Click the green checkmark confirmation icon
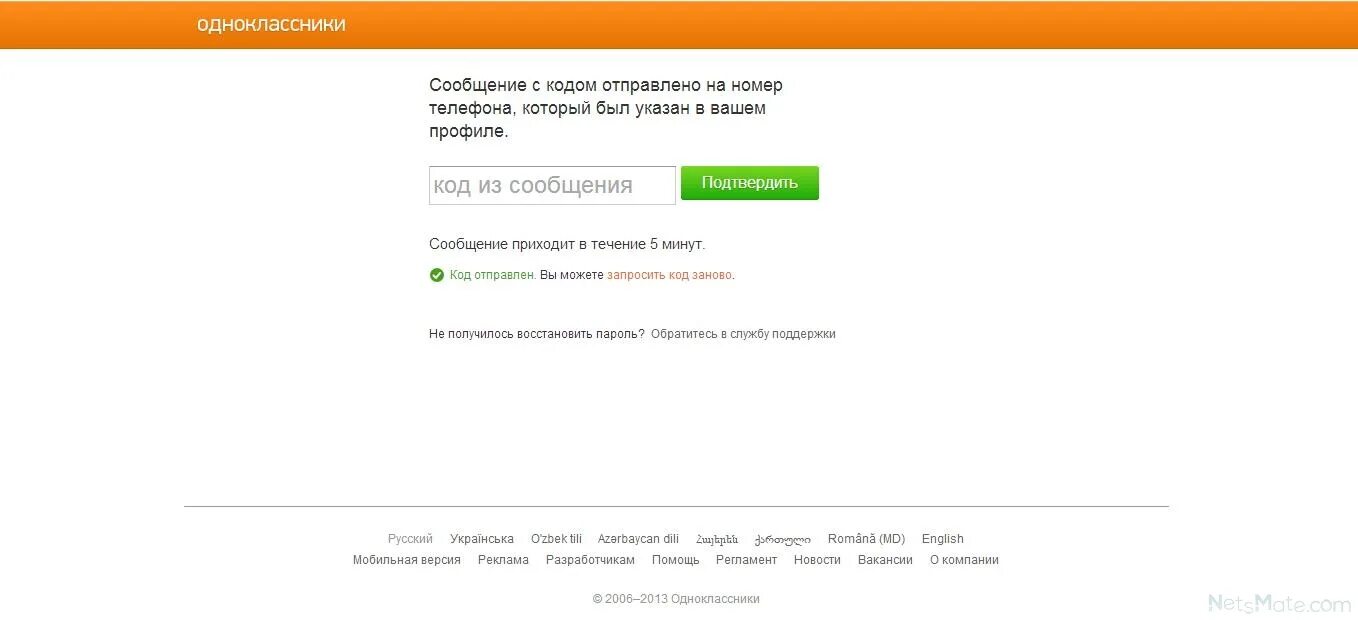 pyautogui.click(x=437, y=274)
